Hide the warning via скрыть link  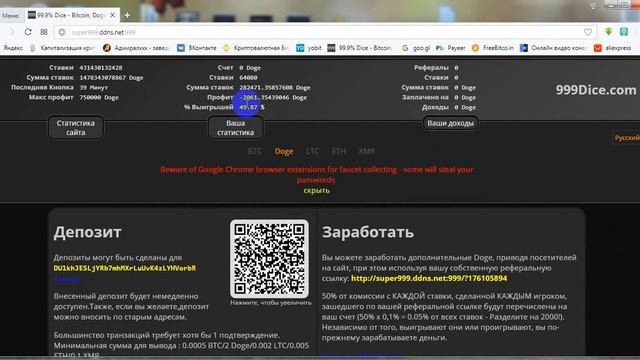pos(316,190)
